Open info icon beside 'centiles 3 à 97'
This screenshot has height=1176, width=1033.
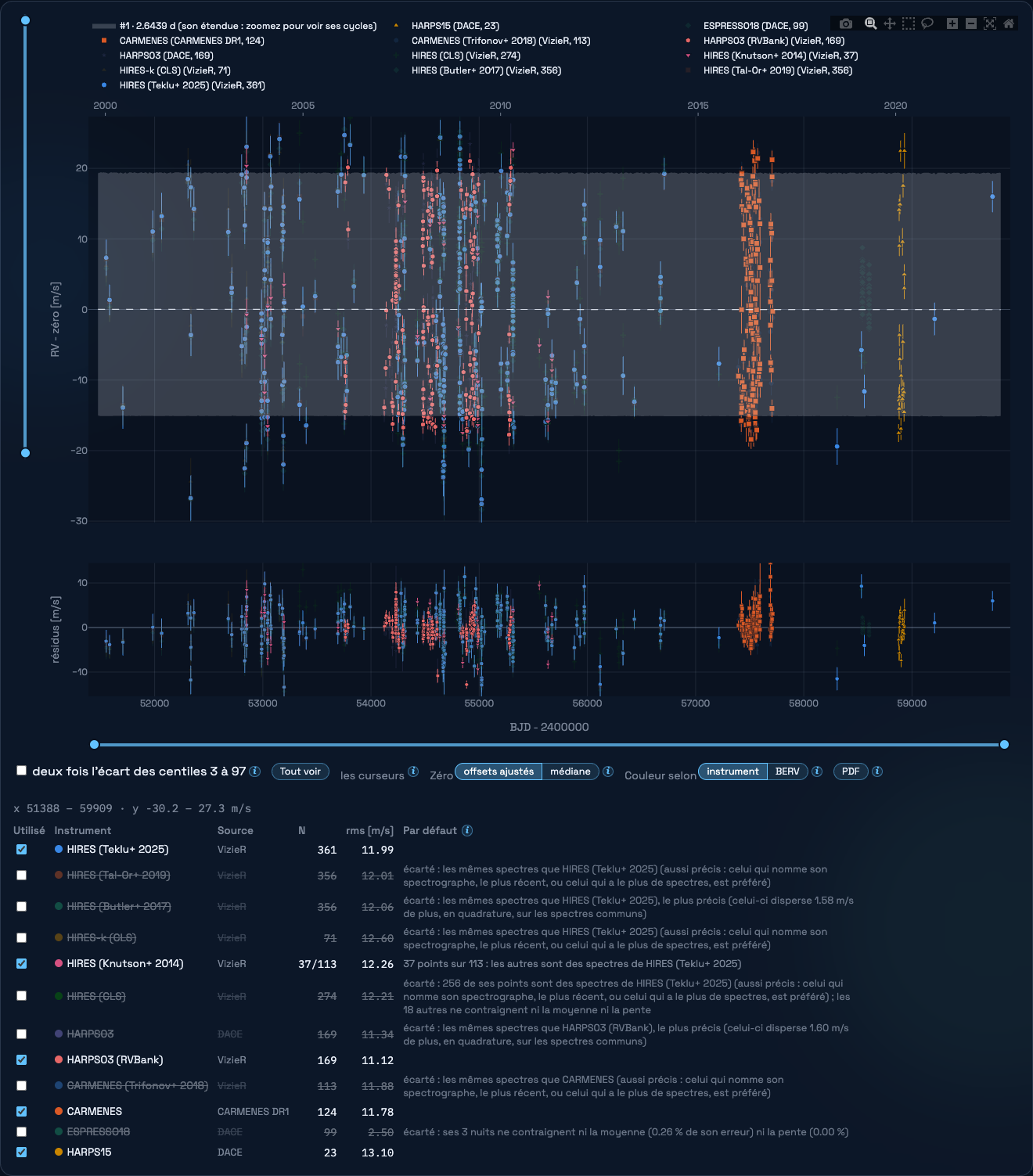255,771
